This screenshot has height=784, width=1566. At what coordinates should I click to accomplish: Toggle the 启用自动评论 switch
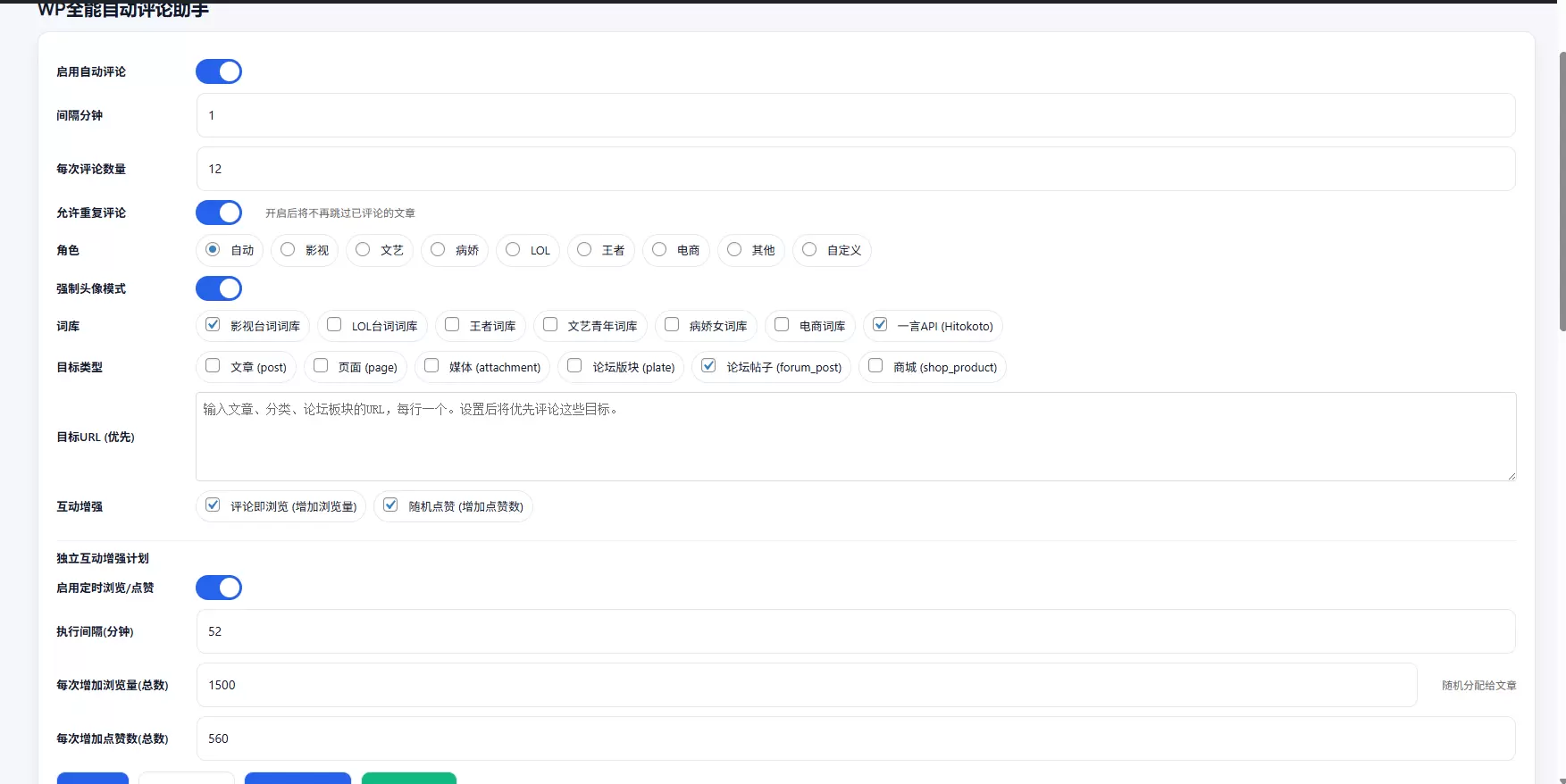(x=219, y=71)
